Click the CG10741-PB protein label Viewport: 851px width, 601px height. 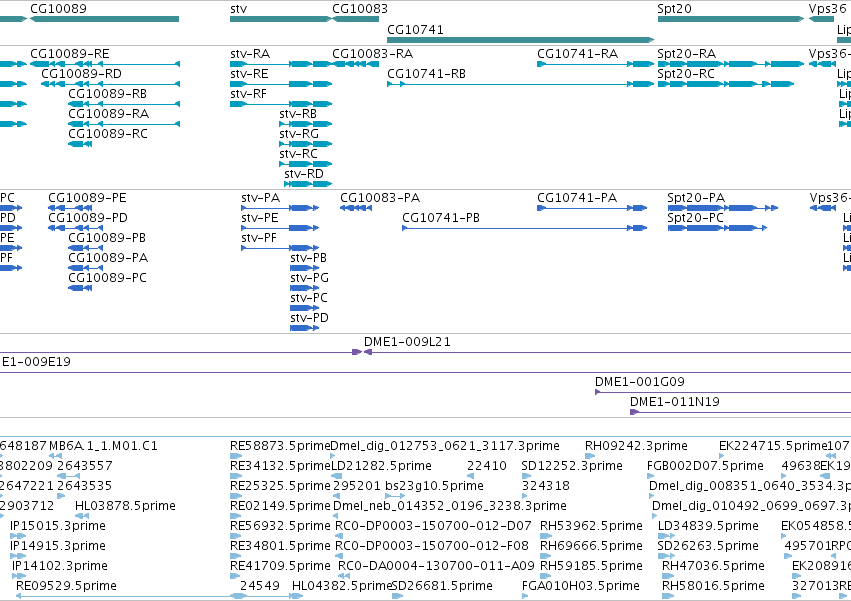click(x=441, y=218)
